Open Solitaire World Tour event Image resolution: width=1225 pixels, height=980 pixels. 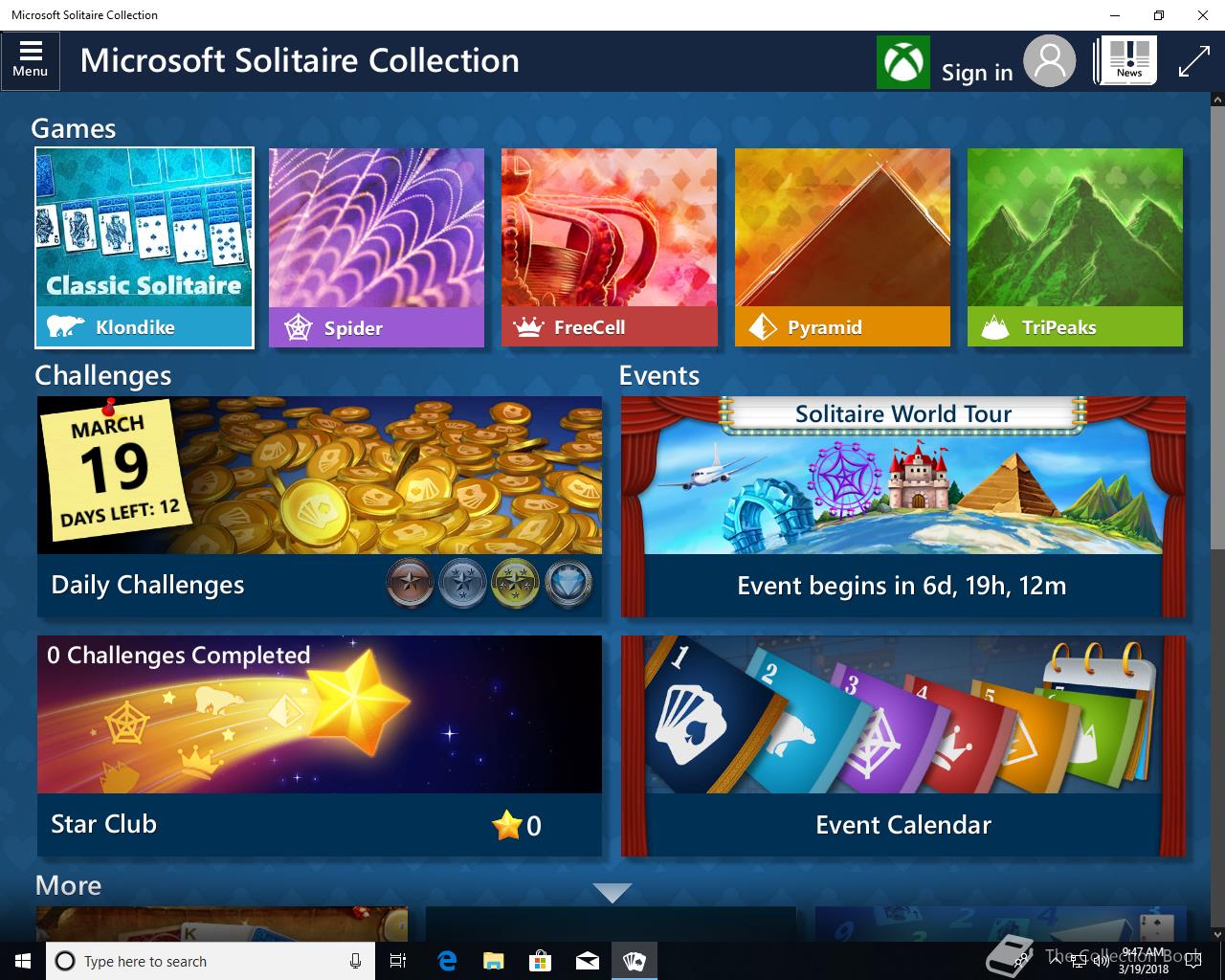click(x=903, y=506)
